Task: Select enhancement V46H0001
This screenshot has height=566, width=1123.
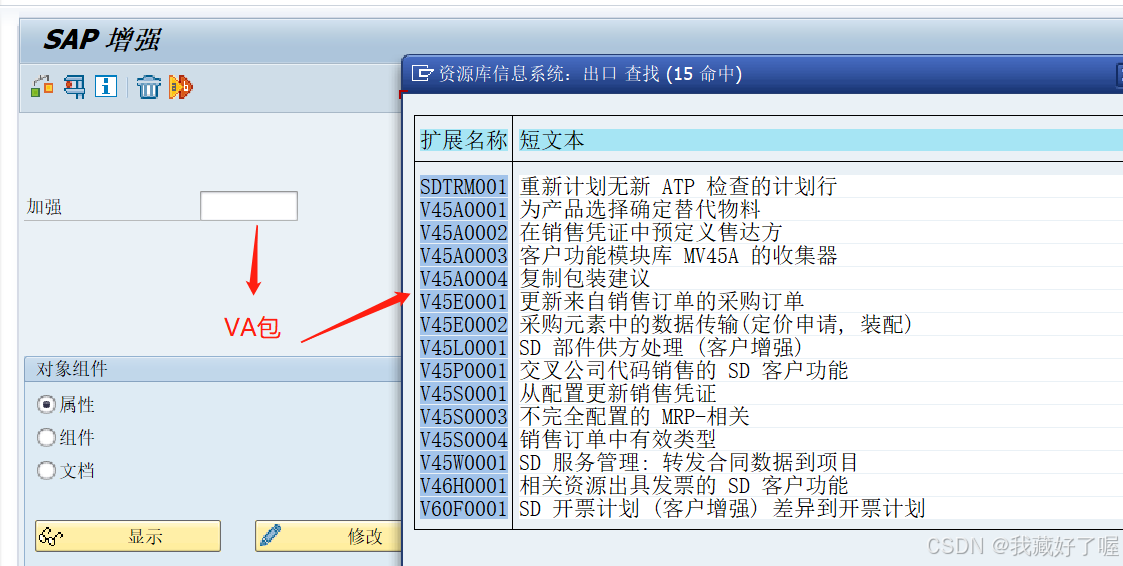Action: 463,485
